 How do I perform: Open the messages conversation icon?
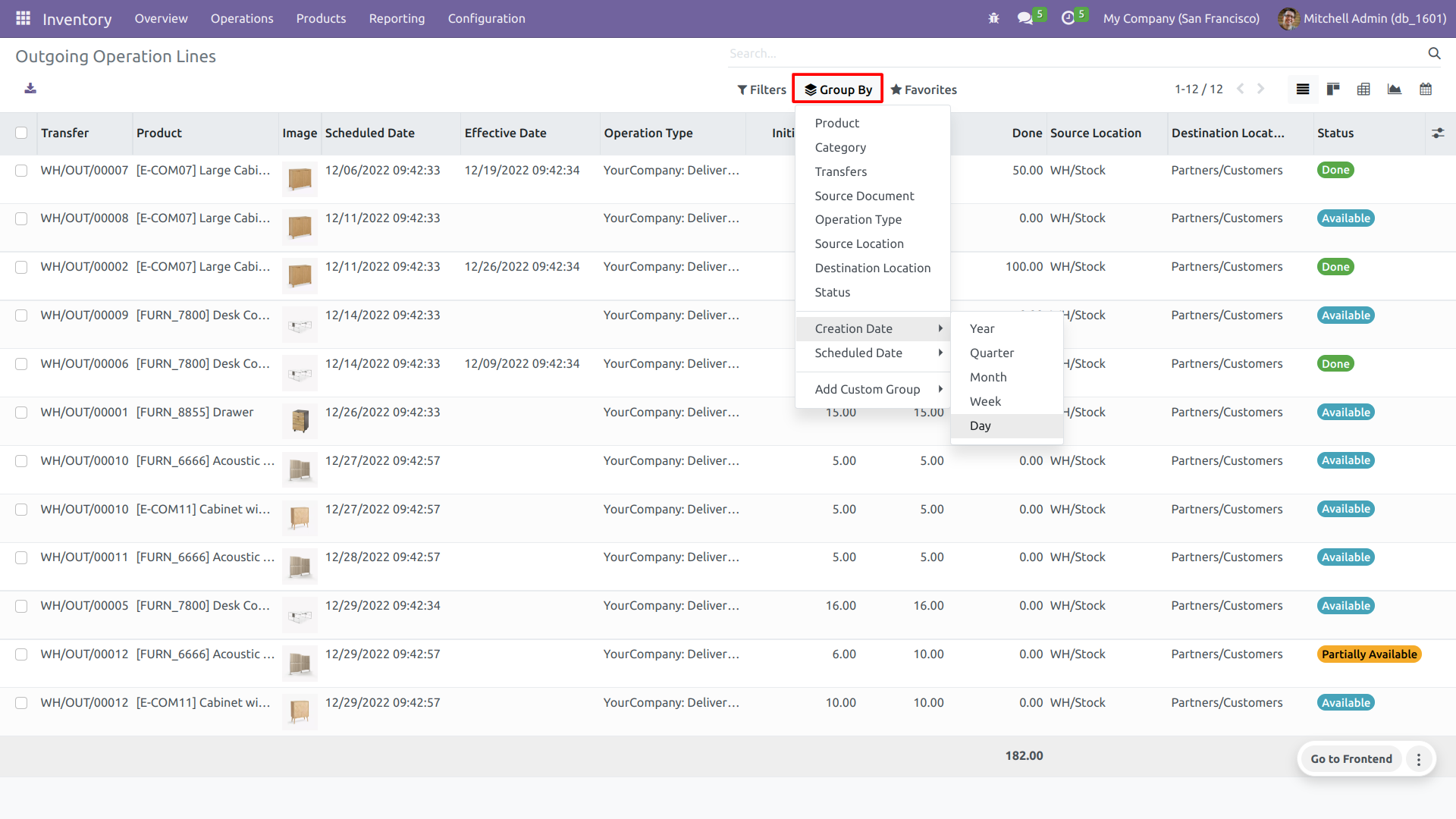coord(1025,18)
